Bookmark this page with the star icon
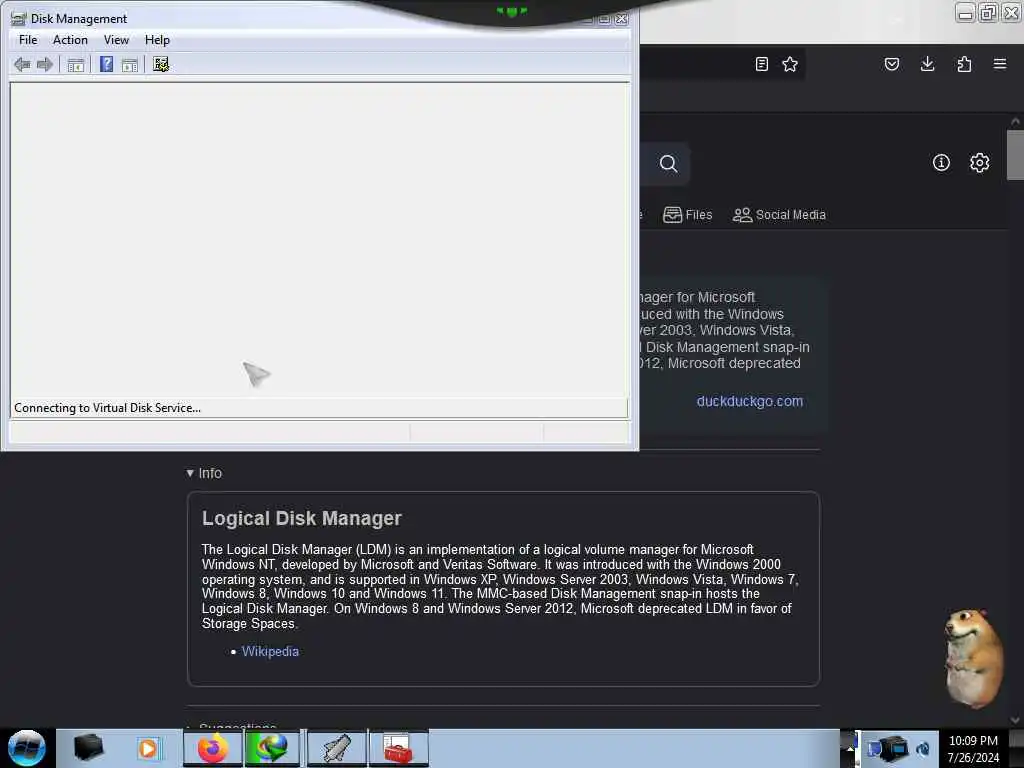The image size is (1024, 768). [790, 64]
